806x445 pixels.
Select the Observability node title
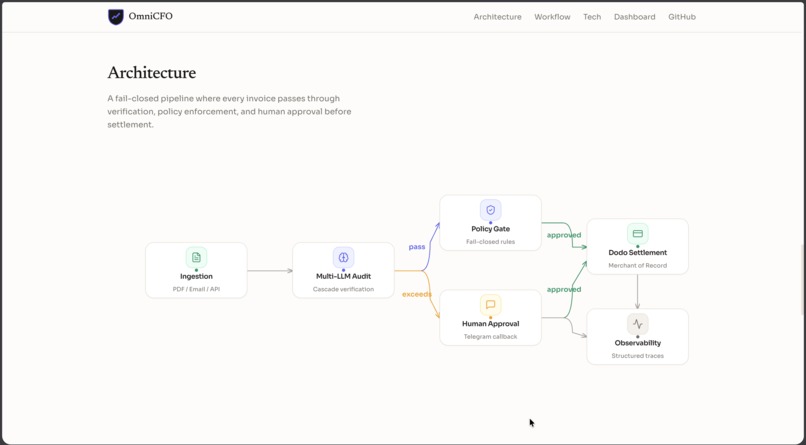click(x=637, y=343)
